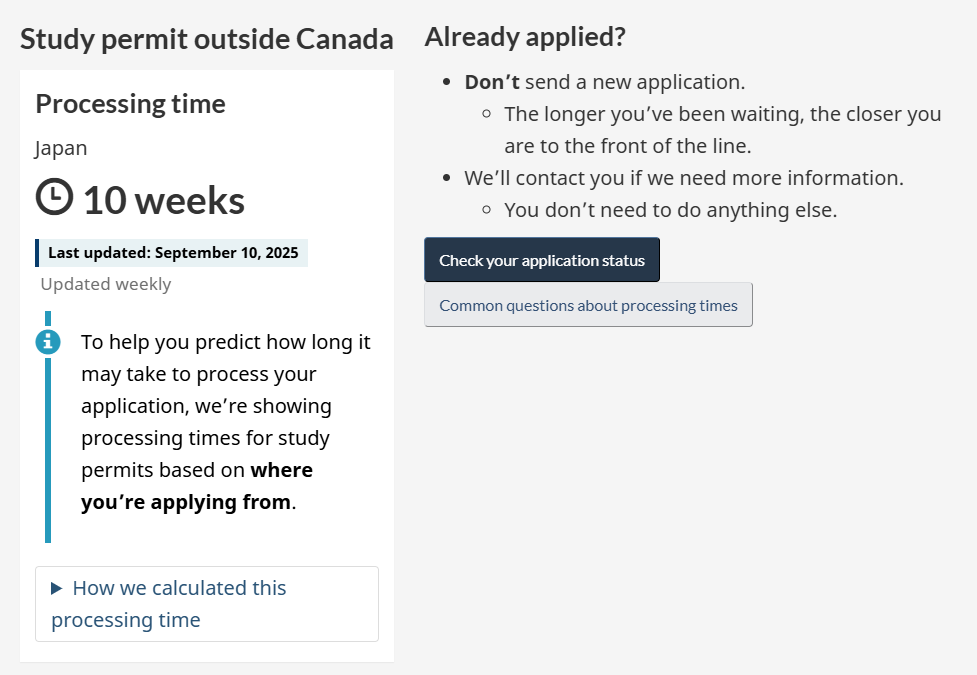Image resolution: width=977 pixels, height=675 pixels.
Task: Click the blue information circle icon
Action: coord(48,342)
